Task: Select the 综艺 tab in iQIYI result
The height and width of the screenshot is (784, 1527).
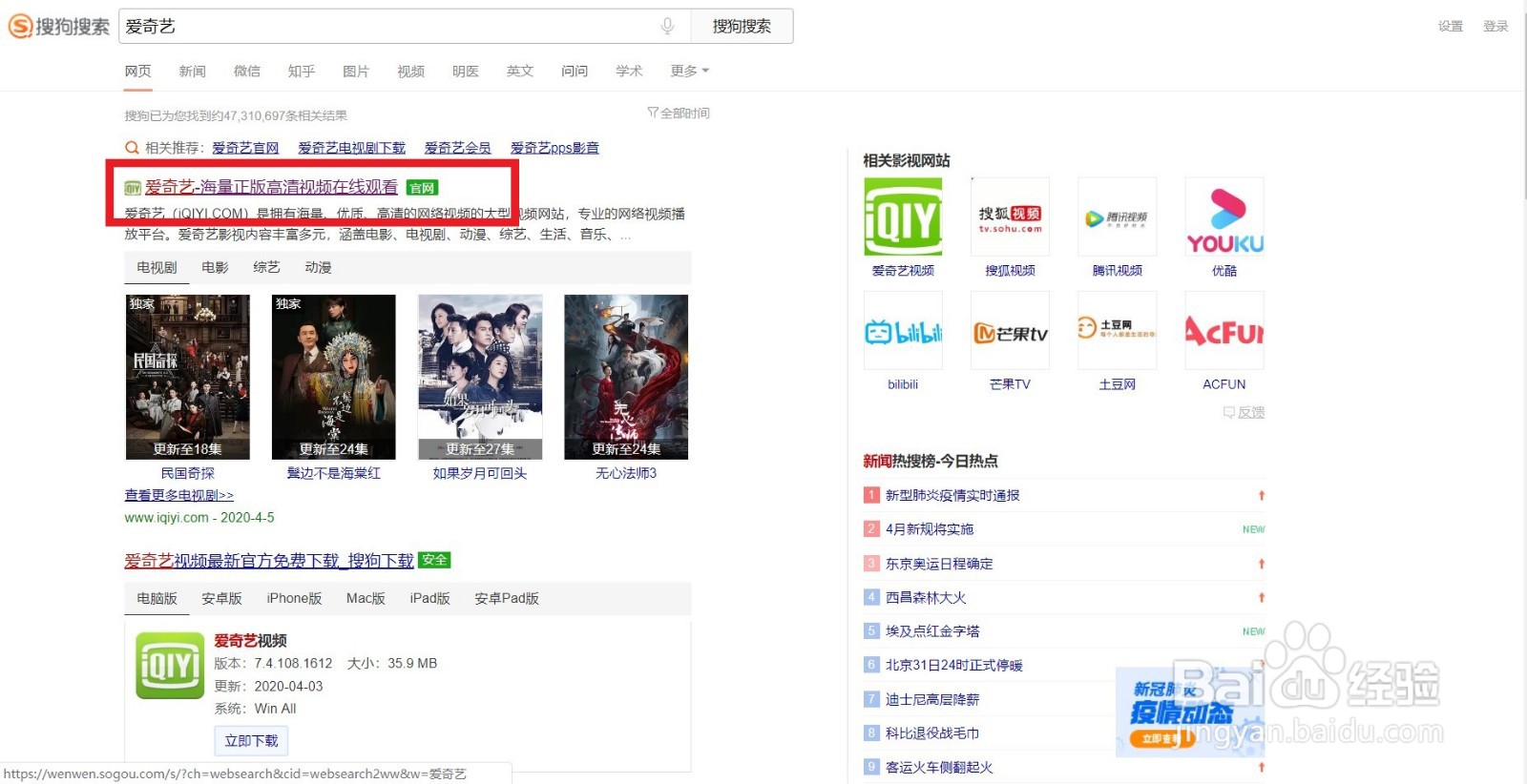Action: coord(266,267)
